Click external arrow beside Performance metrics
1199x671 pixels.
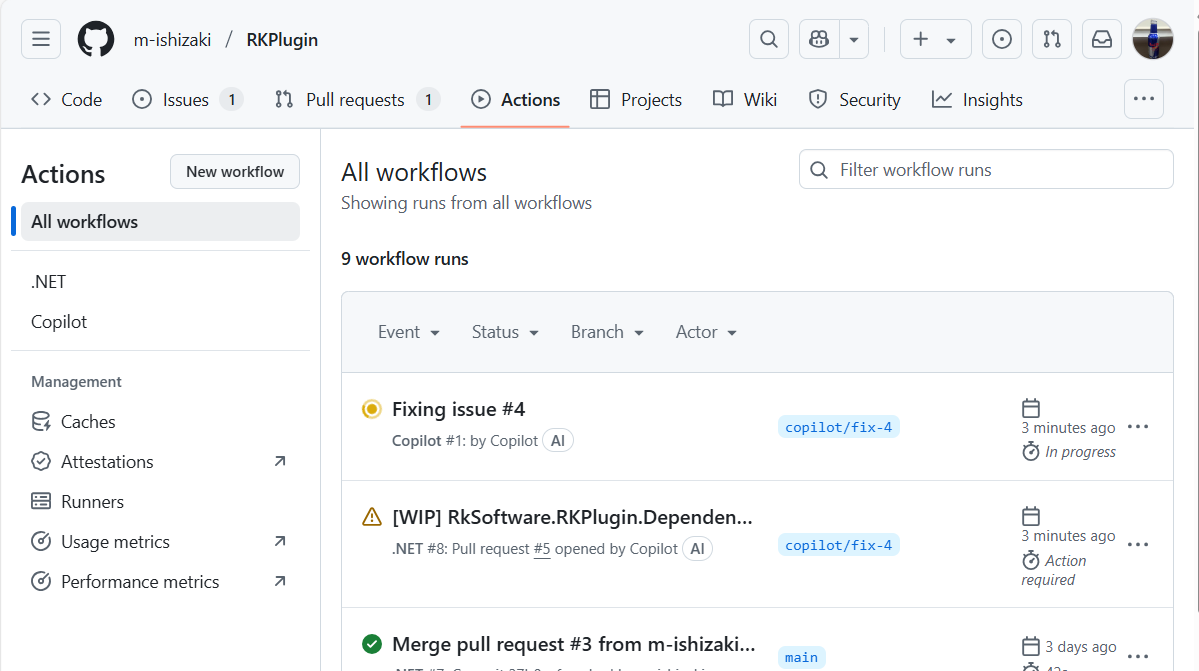pyautogui.click(x=280, y=582)
